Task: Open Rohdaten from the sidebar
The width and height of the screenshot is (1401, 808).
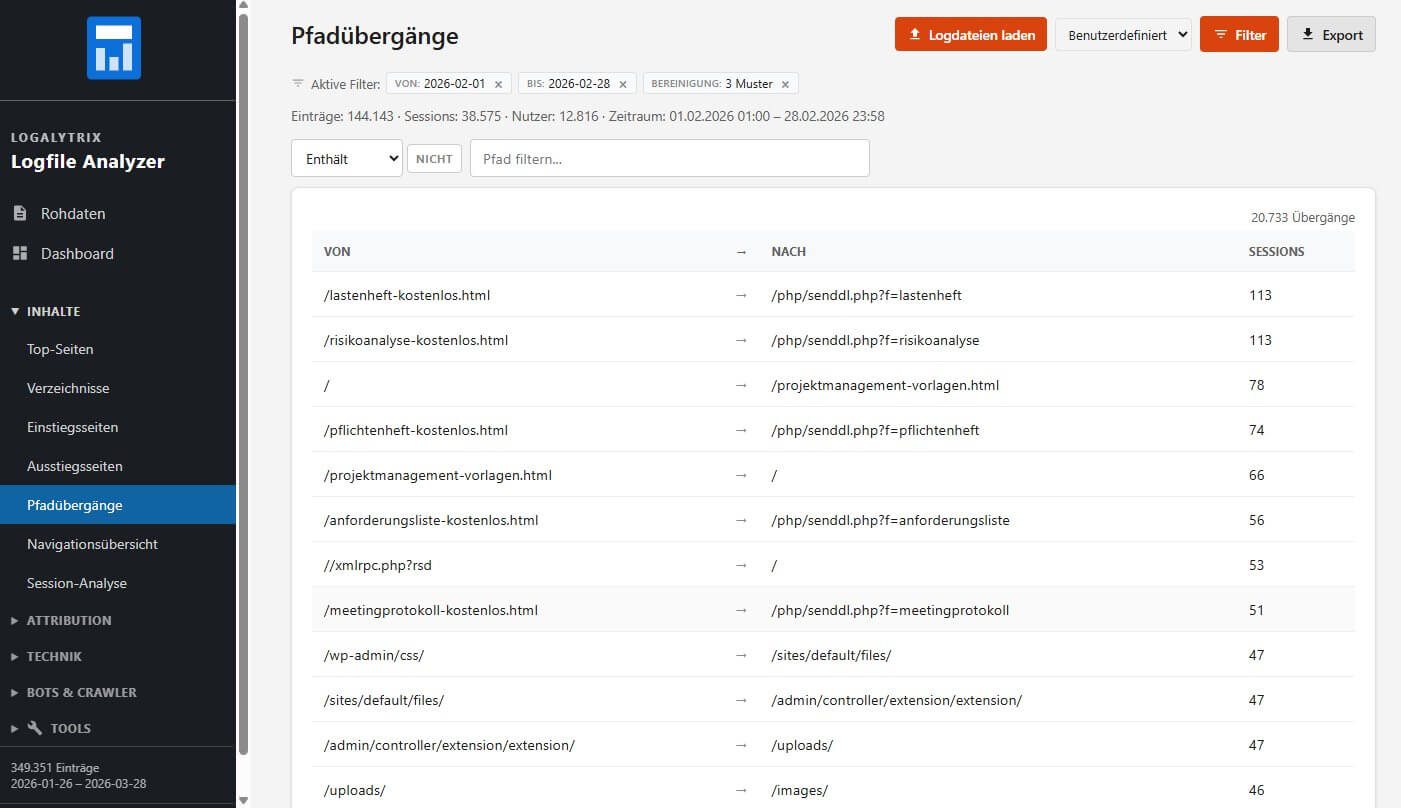Action: [x=72, y=213]
